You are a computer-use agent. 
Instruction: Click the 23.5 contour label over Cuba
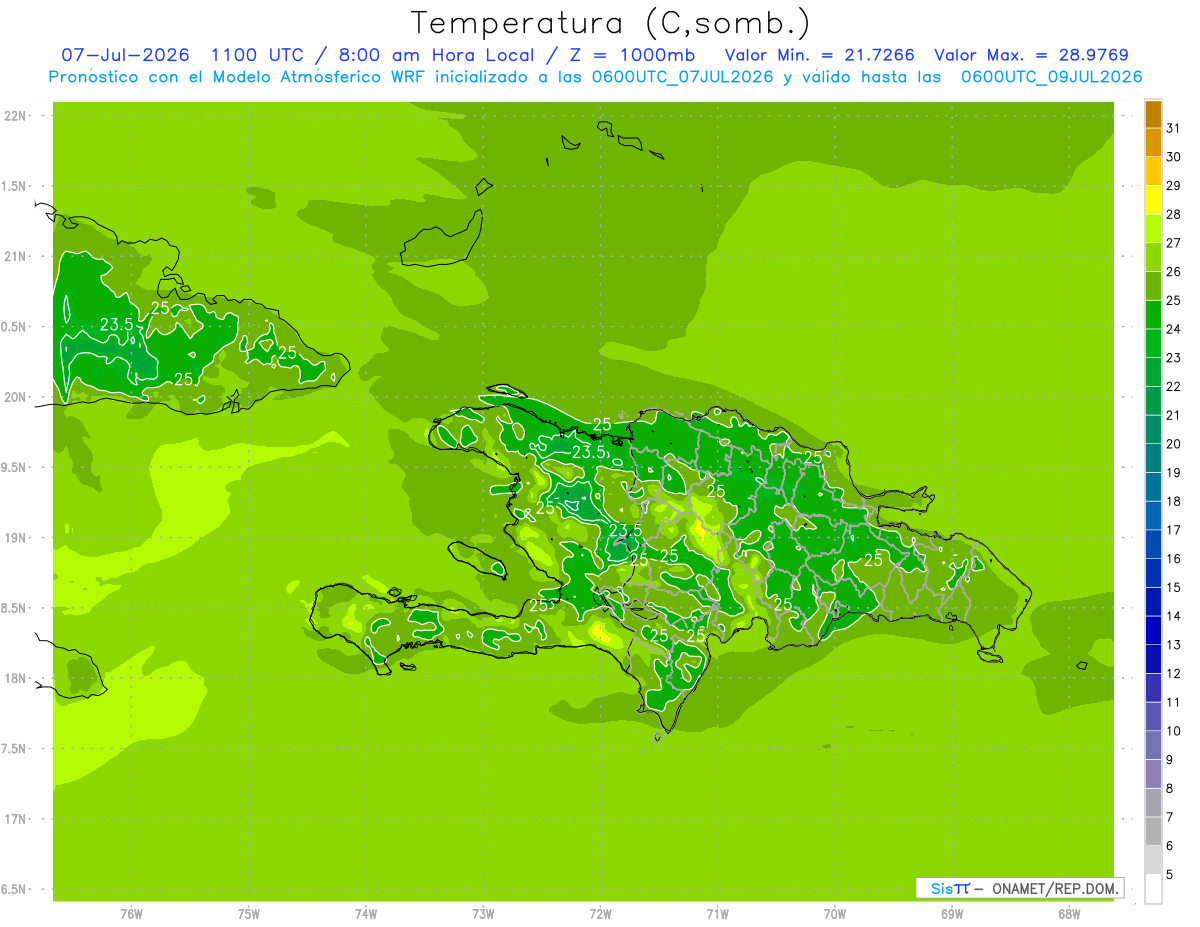pos(117,324)
